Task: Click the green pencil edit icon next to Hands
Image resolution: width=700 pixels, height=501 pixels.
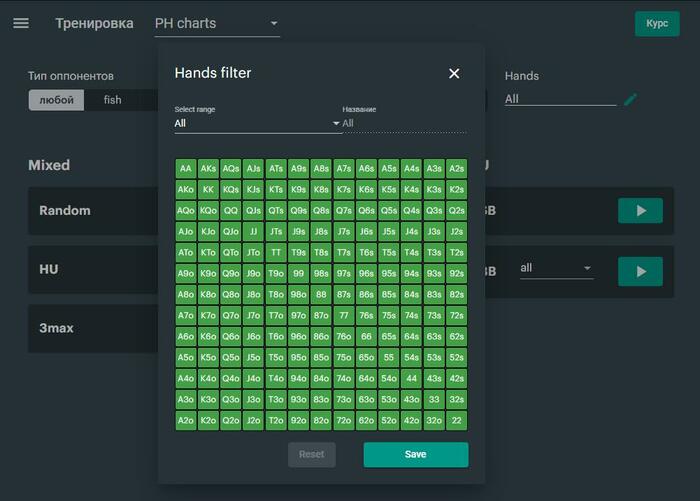Action: tap(630, 99)
